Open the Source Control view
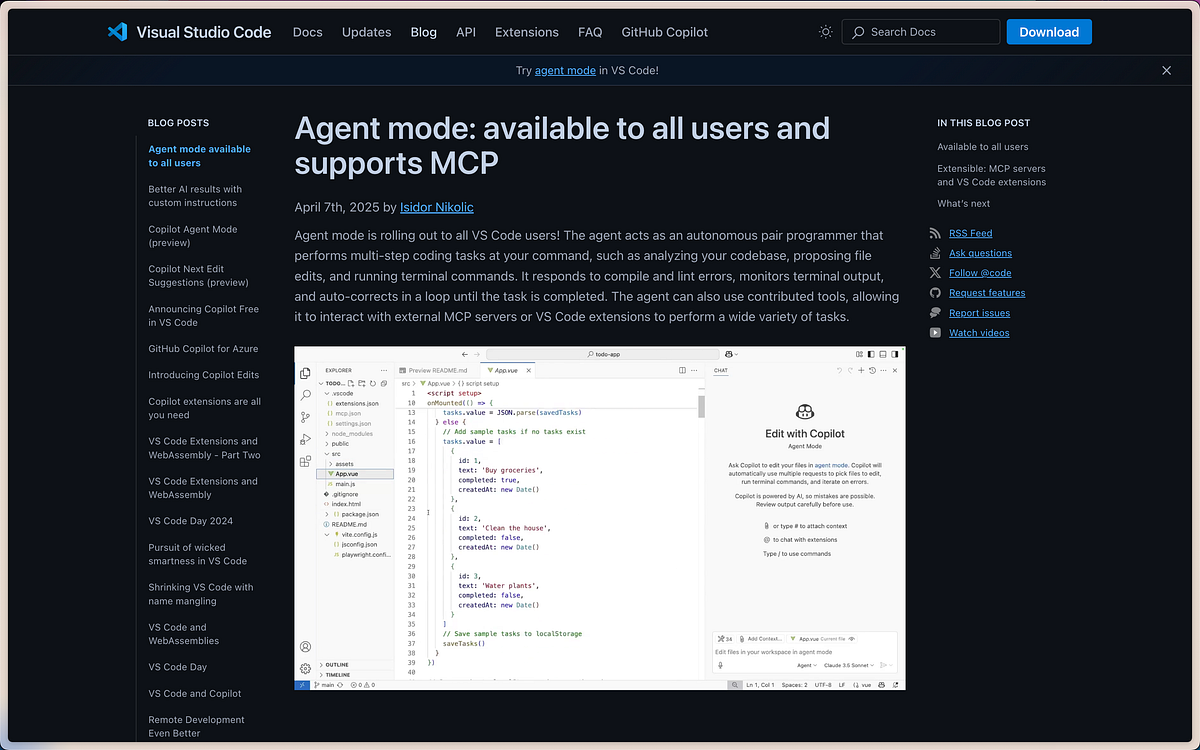1200x750 pixels. pyautogui.click(x=306, y=415)
